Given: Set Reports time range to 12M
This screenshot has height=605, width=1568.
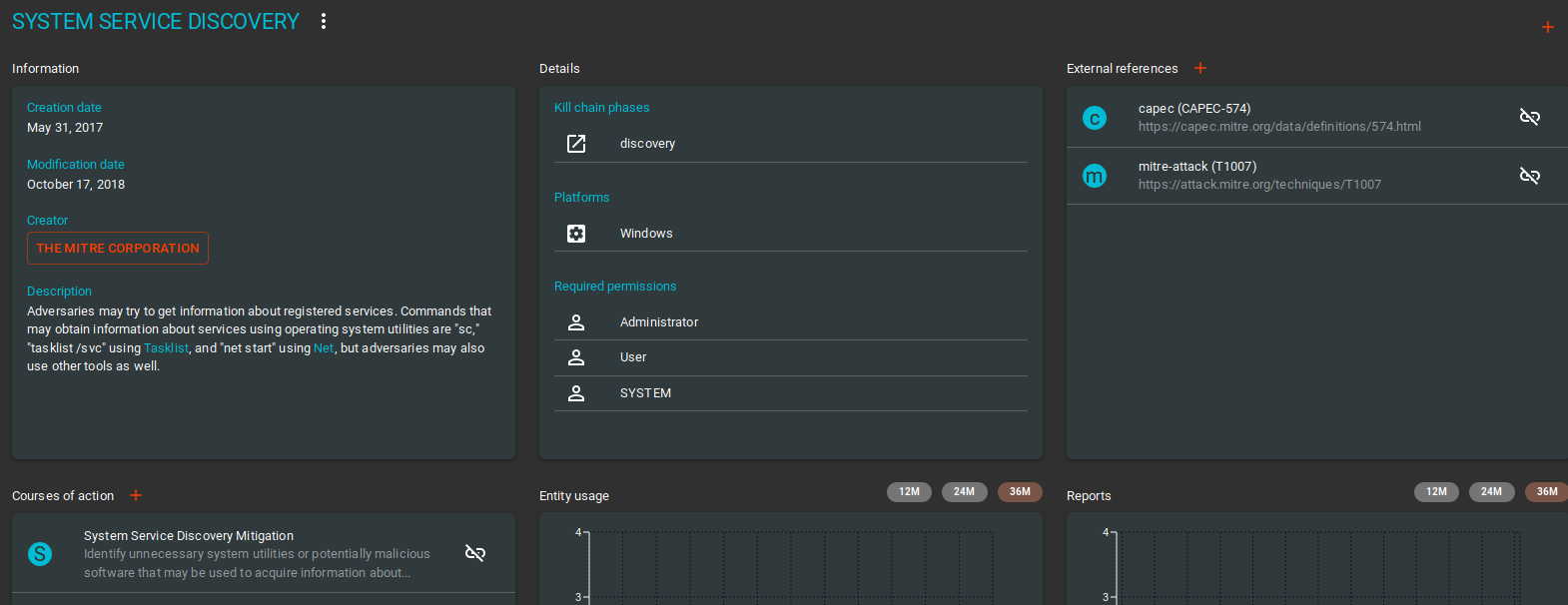Looking at the screenshot, I should click(1436, 491).
